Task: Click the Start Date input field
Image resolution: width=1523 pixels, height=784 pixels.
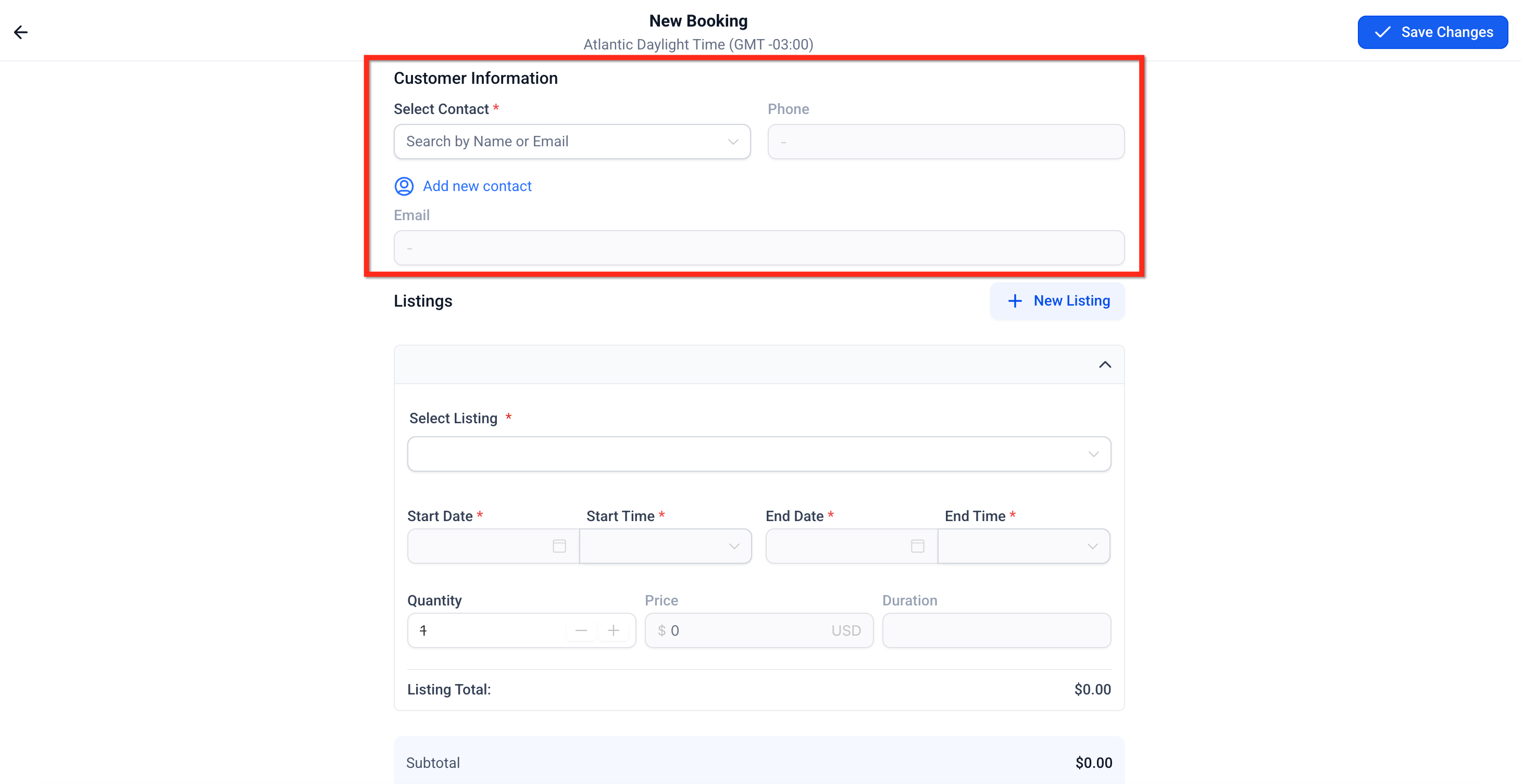Action: (479, 546)
